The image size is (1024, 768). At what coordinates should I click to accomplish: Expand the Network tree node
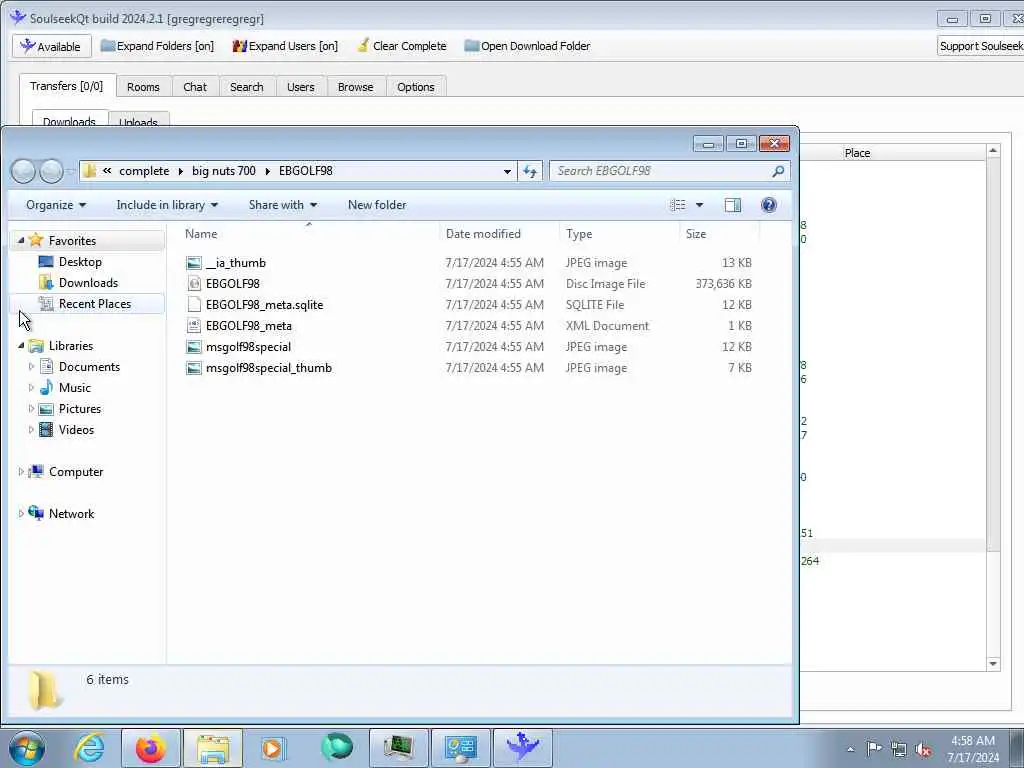[x=21, y=514]
